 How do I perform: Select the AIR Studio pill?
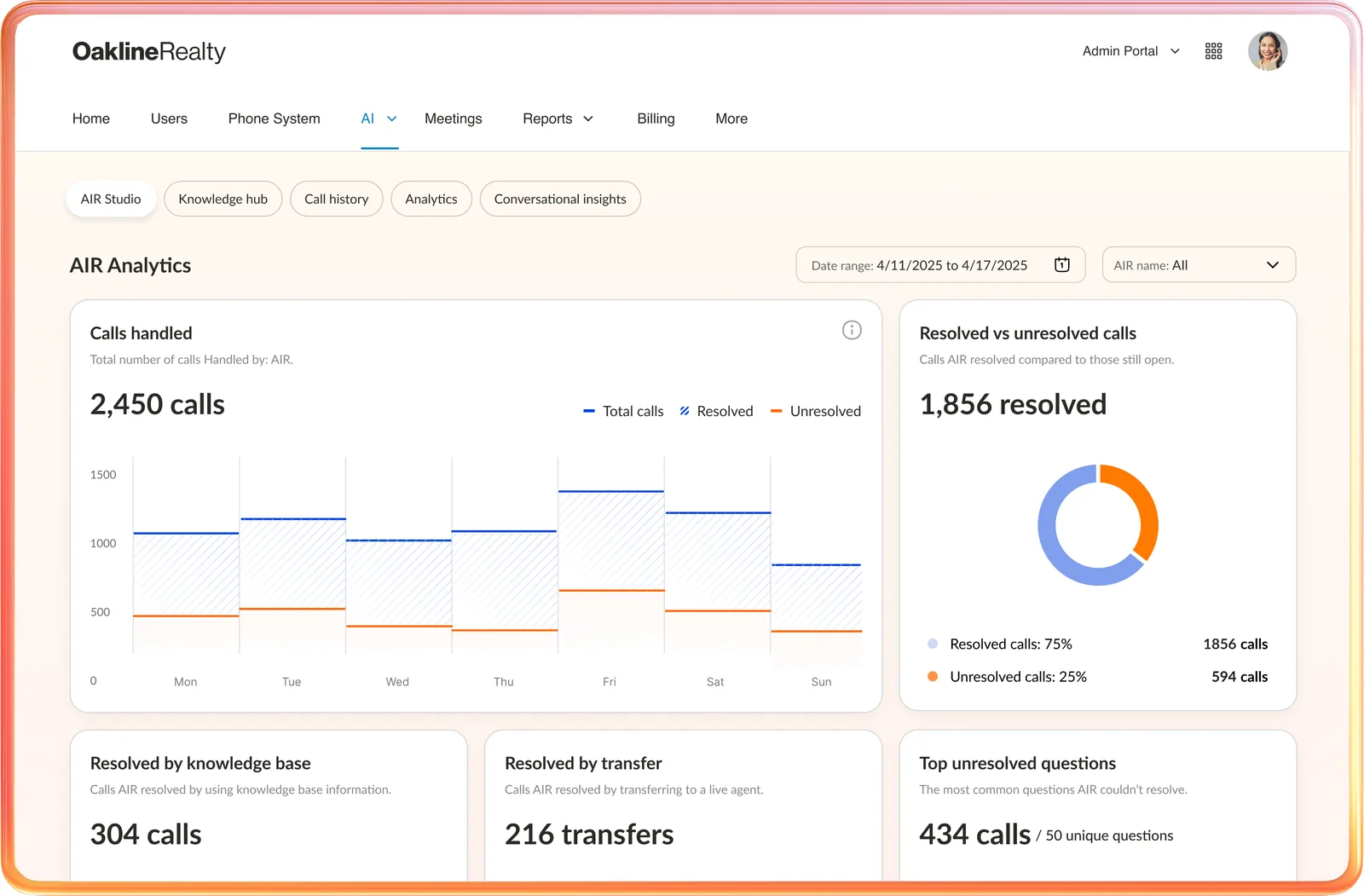click(111, 199)
